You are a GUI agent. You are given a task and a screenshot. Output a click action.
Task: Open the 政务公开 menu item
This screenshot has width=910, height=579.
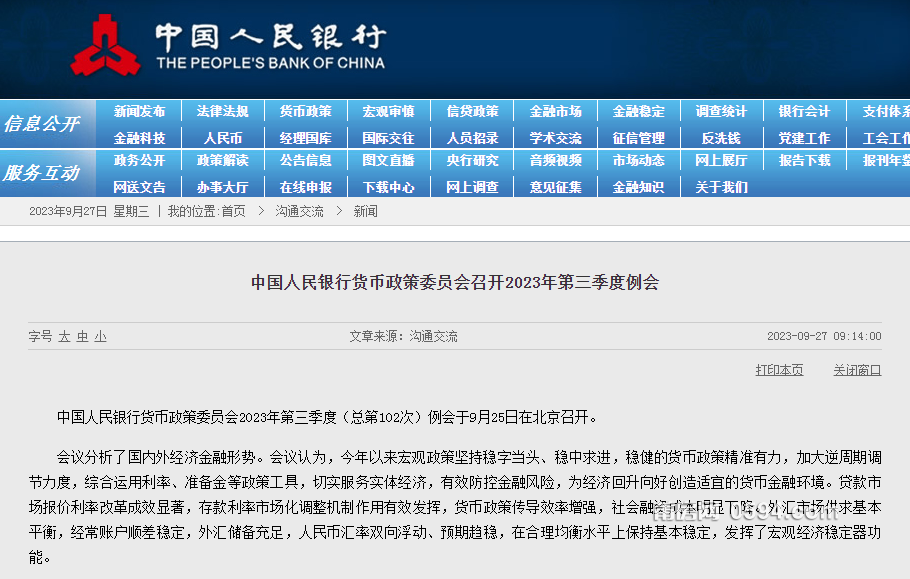pyautogui.click(x=139, y=160)
